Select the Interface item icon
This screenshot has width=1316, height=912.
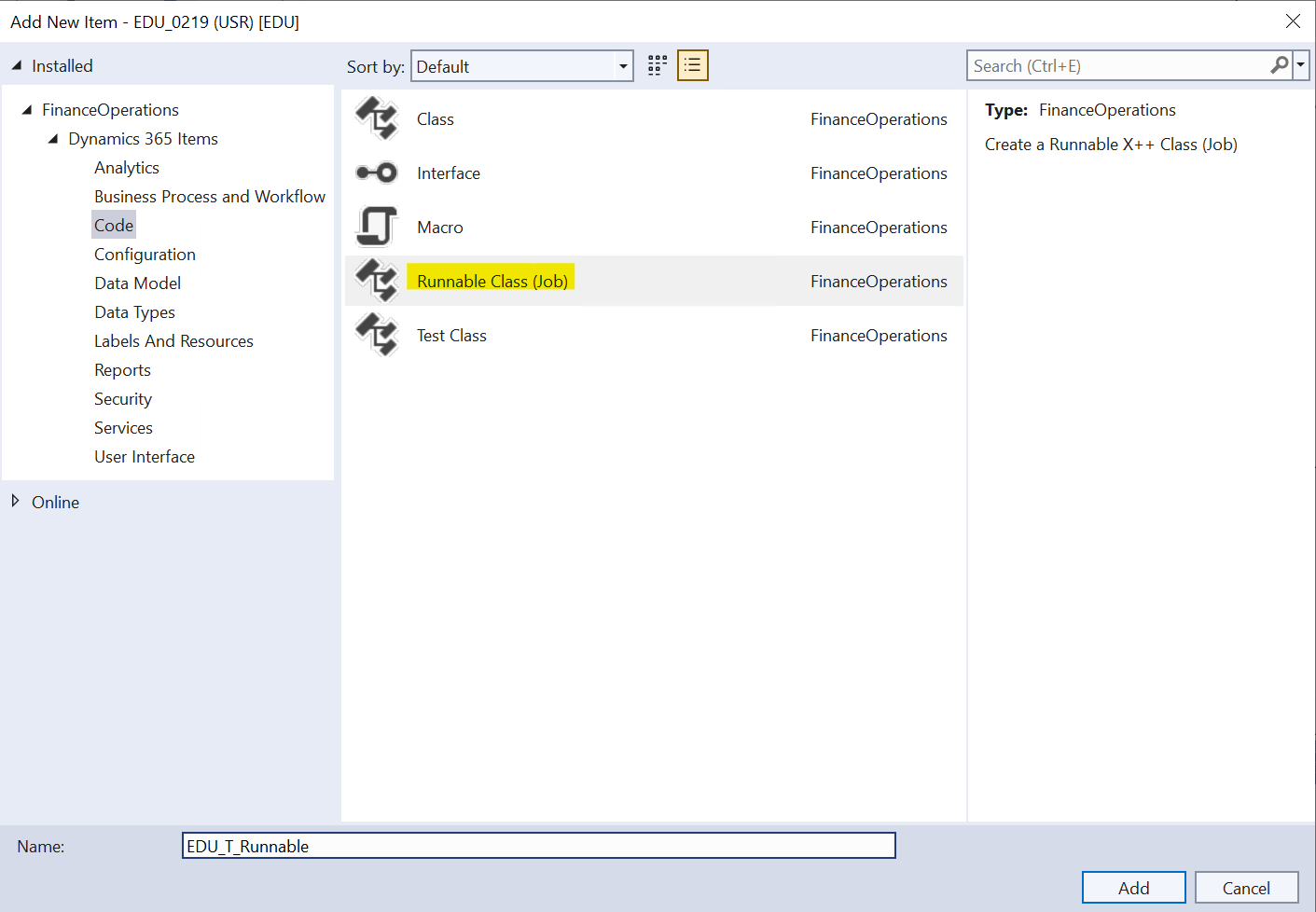(x=377, y=173)
